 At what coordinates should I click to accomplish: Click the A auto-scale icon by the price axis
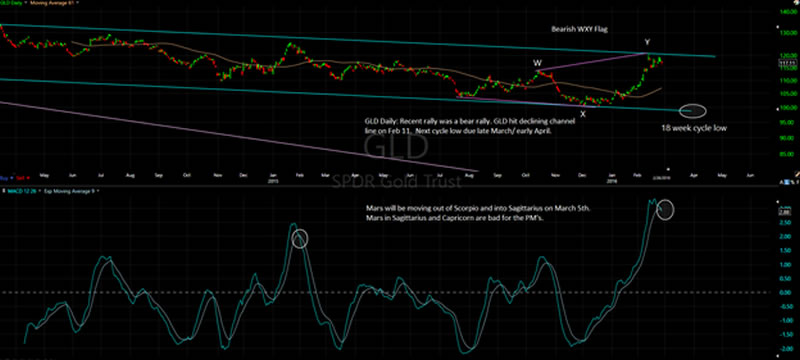click(x=781, y=182)
